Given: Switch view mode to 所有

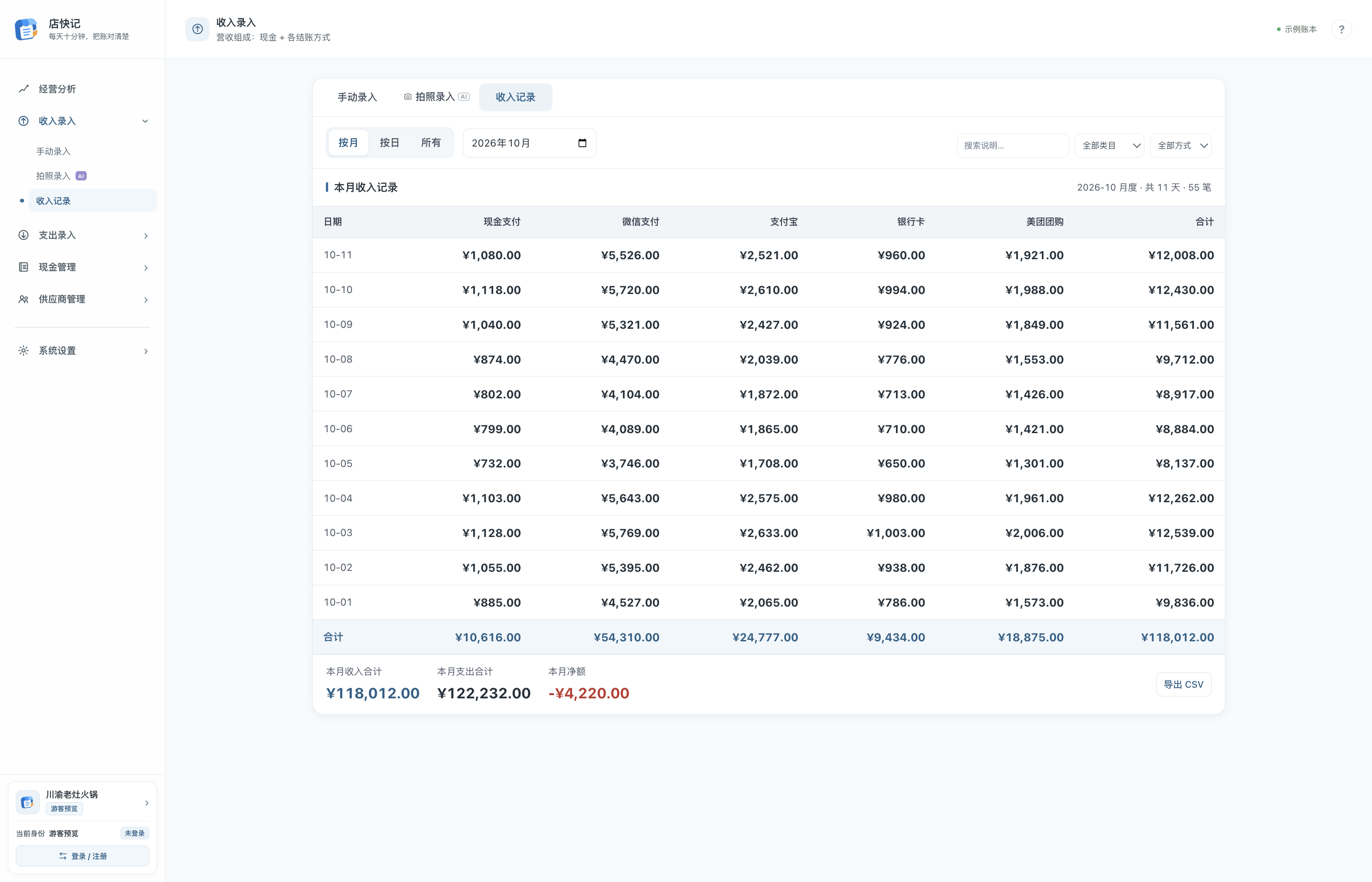Looking at the screenshot, I should (x=431, y=143).
